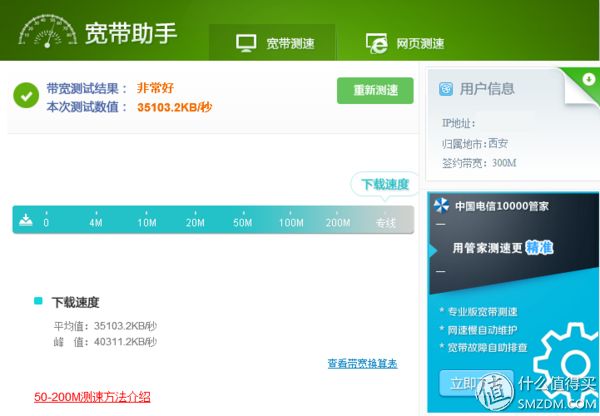Switch to the 网页测速 tab
Image resolution: width=600 pixels, height=416 pixels.
(x=405, y=43)
